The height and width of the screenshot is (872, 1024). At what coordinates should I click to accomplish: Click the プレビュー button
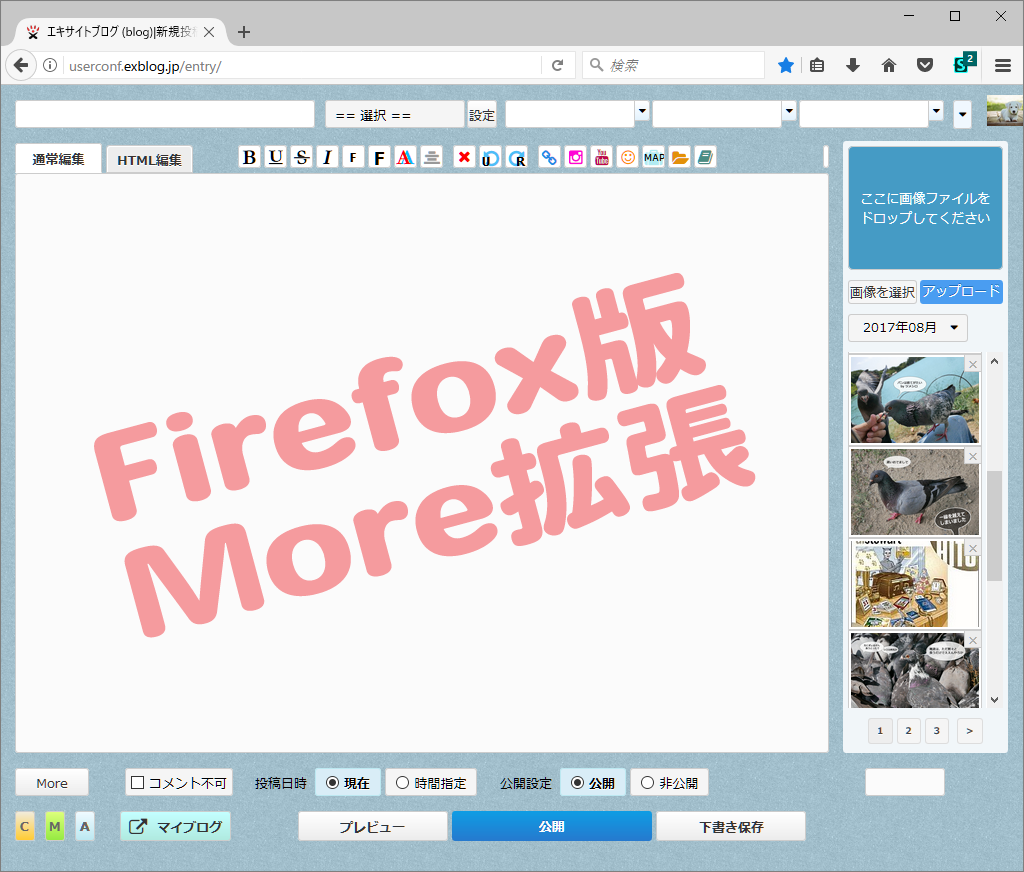point(372,826)
